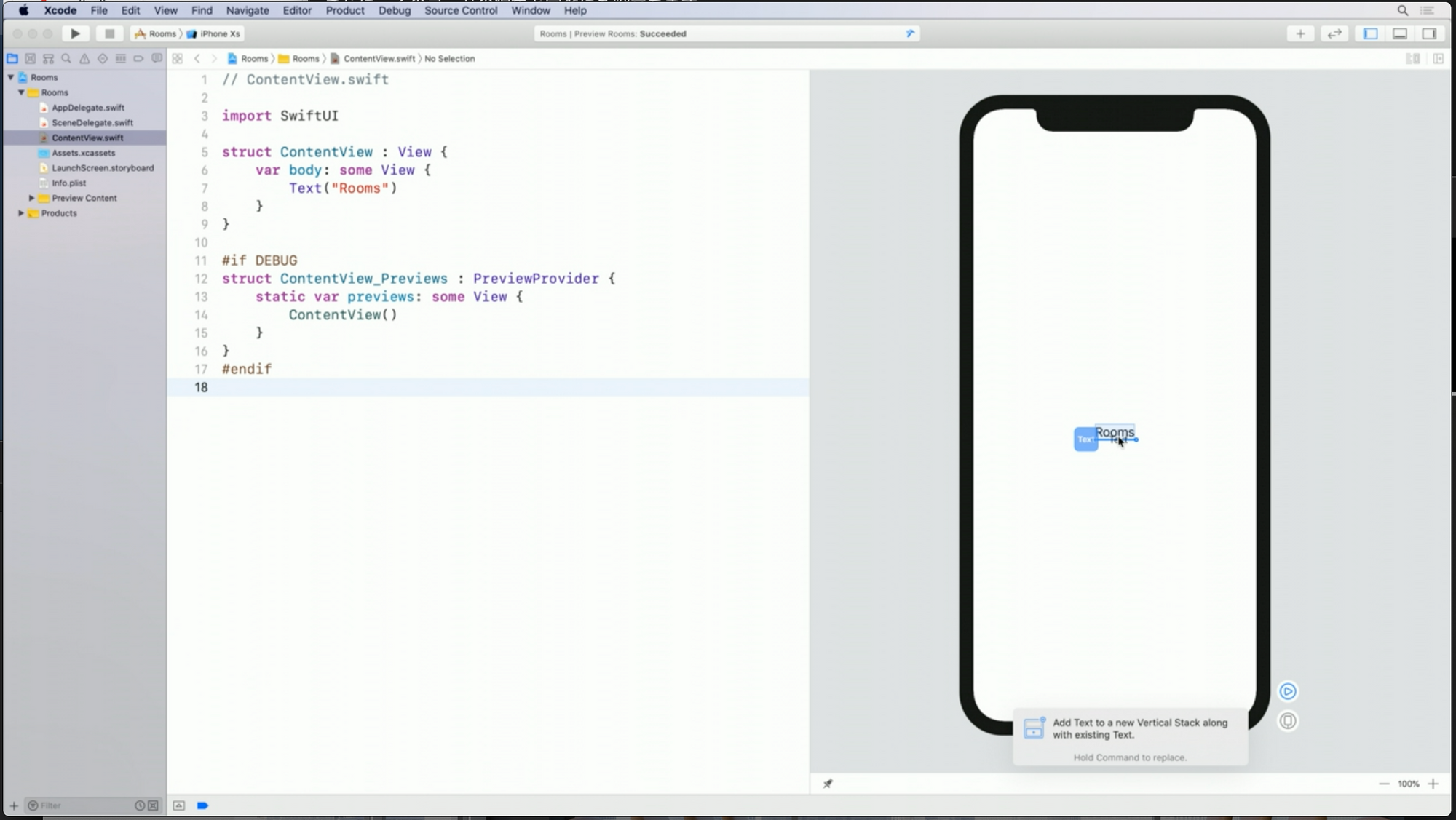Image resolution: width=1456 pixels, height=820 pixels.
Task: Toggle the left navigator panel visibility
Action: click(x=1370, y=33)
